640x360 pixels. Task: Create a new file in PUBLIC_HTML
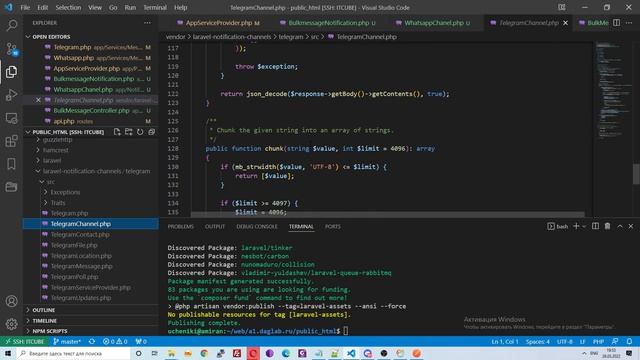click(x=117, y=132)
